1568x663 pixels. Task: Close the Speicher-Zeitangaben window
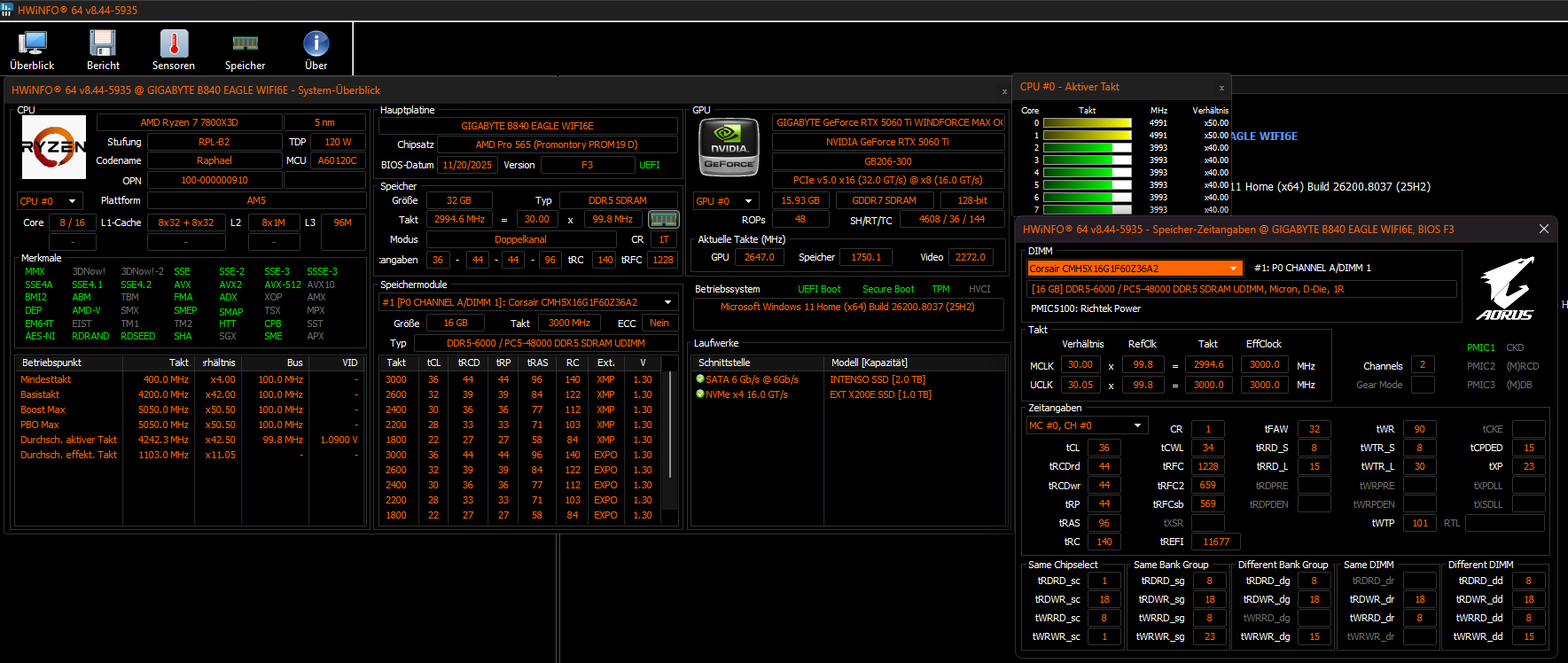coord(1544,229)
